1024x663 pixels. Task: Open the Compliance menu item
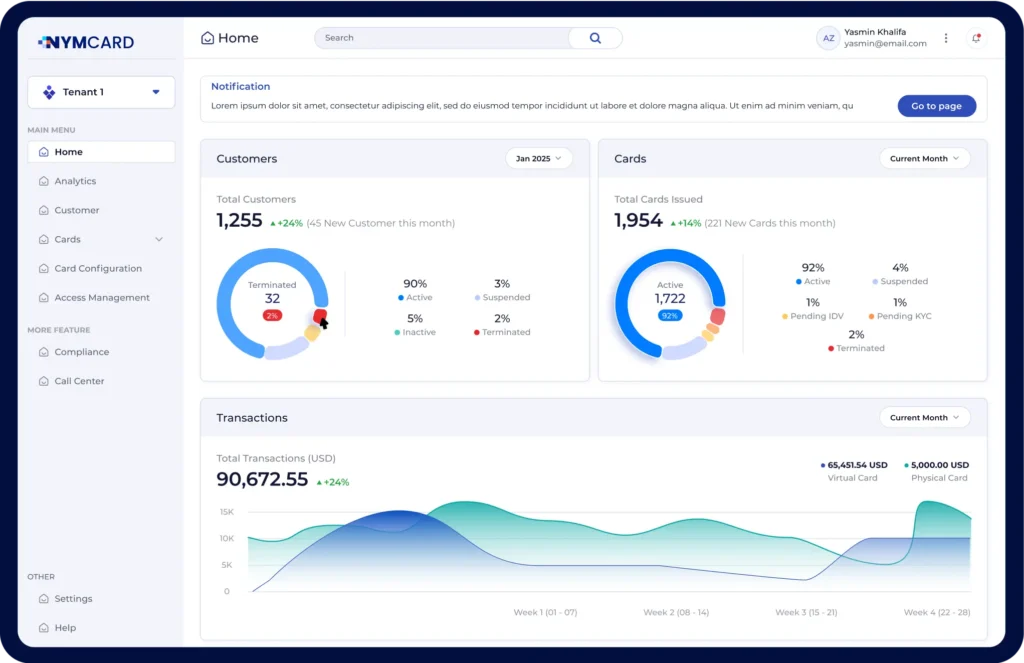point(82,352)
